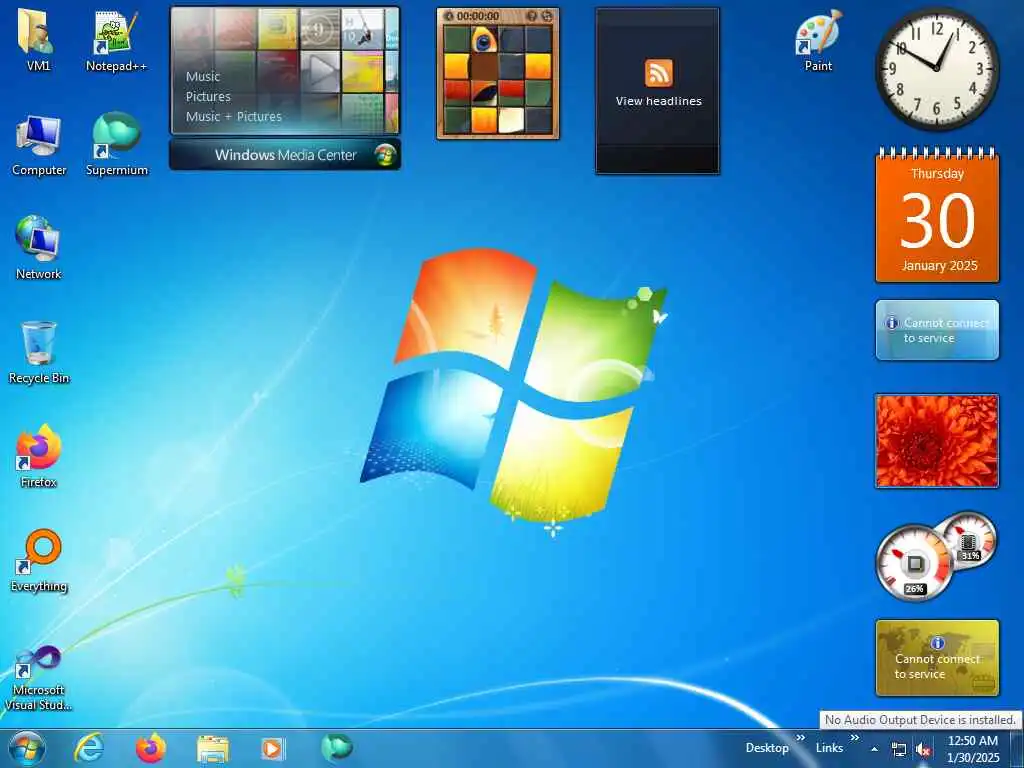Open Windows Media Player from the taskbar
This screenshot has height=768, width=1024.
tap(273, 749)
